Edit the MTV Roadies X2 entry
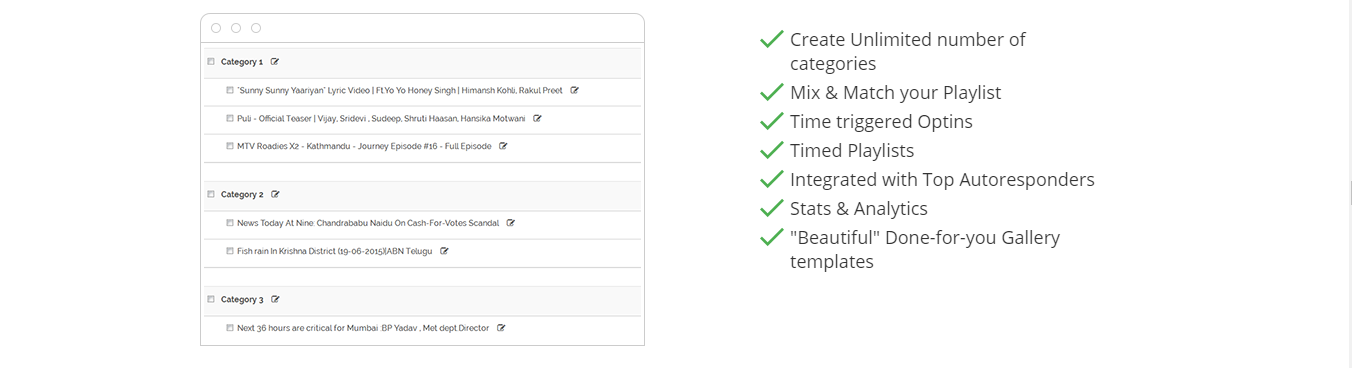This screenshot has width=1352, height=368. (x=503, y=146)
